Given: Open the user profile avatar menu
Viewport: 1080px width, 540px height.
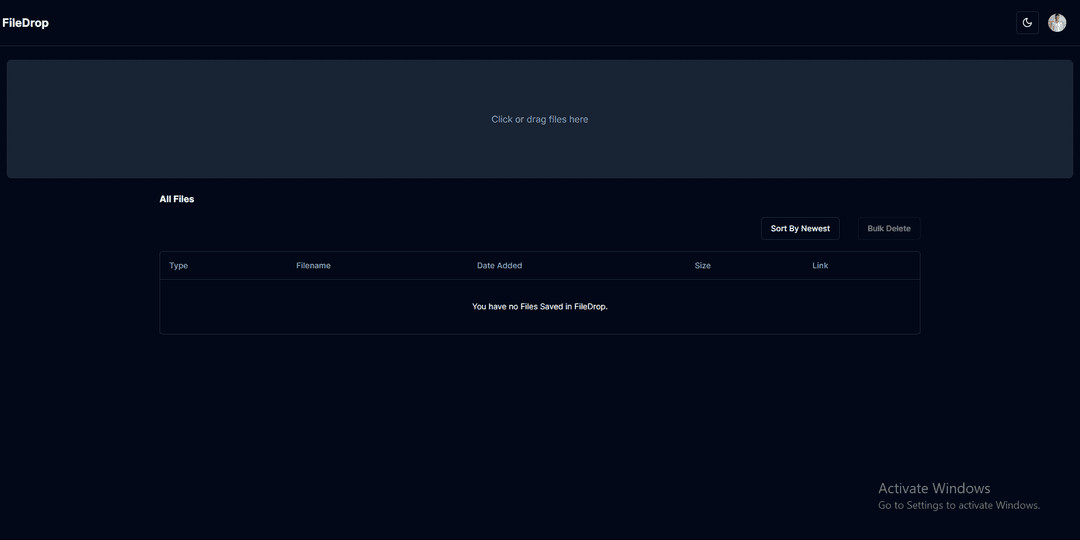Looking at the screenshot, I should click(x=1057, y=23).
